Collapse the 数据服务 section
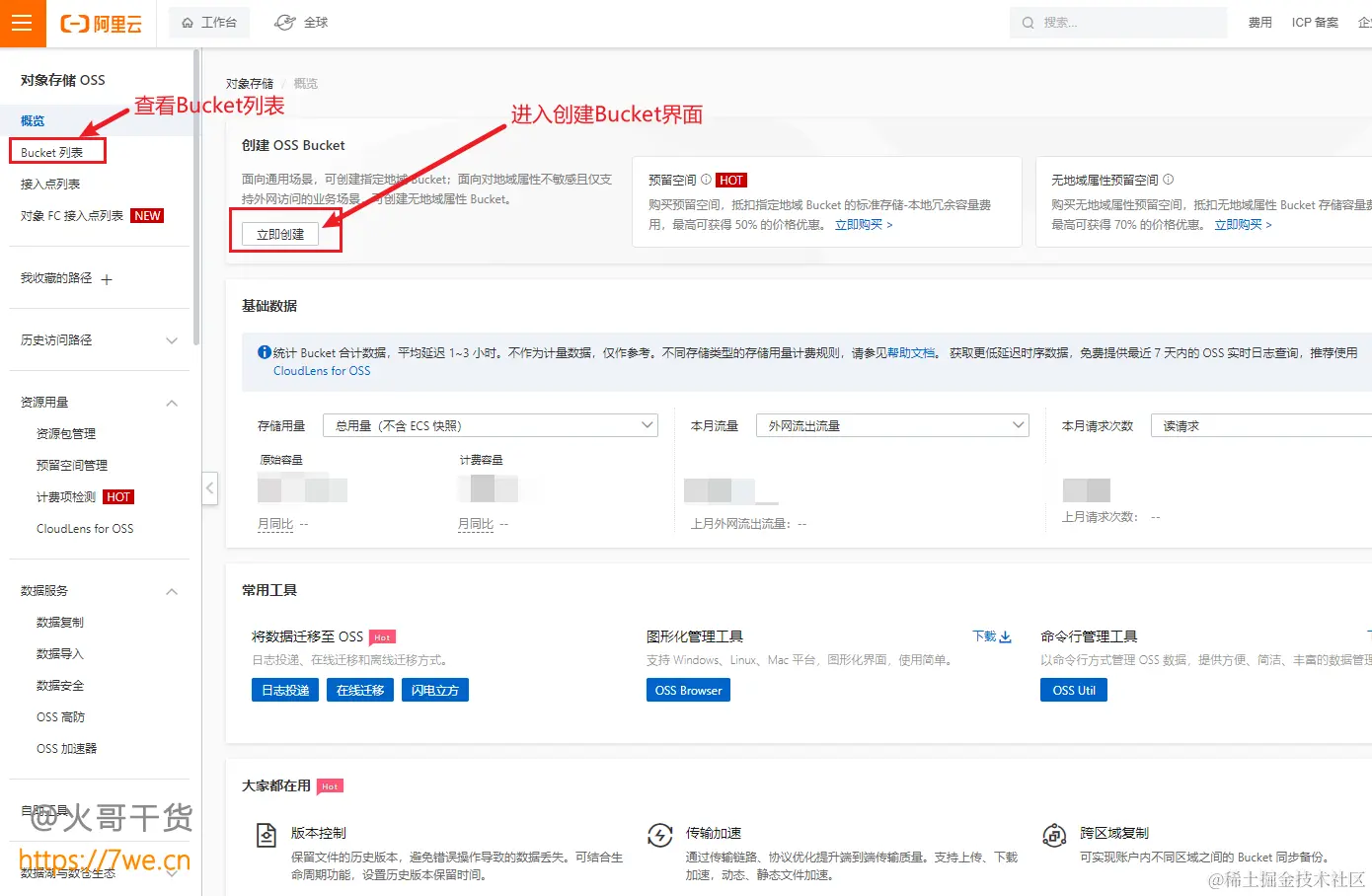 pos(172,591)
